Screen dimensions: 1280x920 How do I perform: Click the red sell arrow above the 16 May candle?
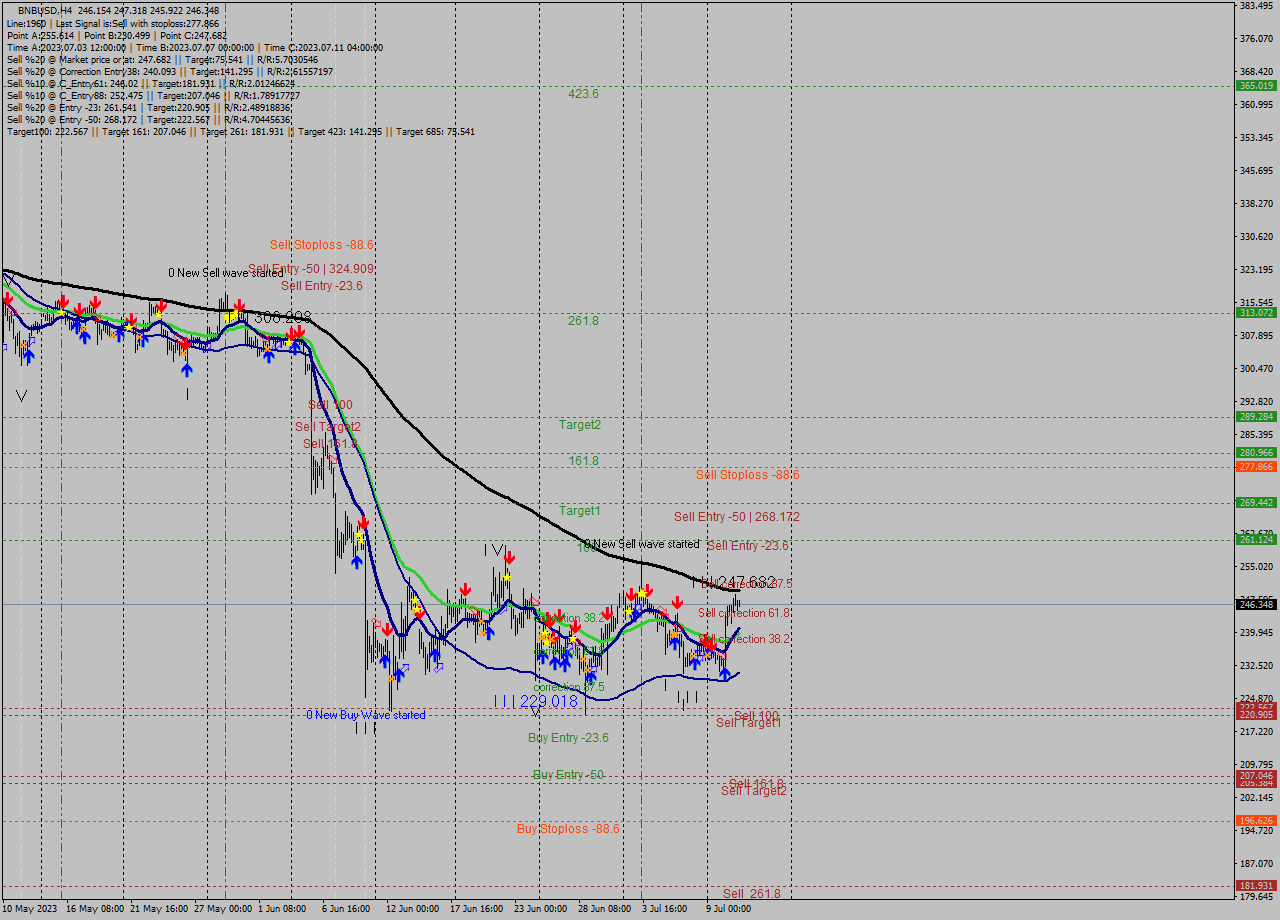(62, 300)
